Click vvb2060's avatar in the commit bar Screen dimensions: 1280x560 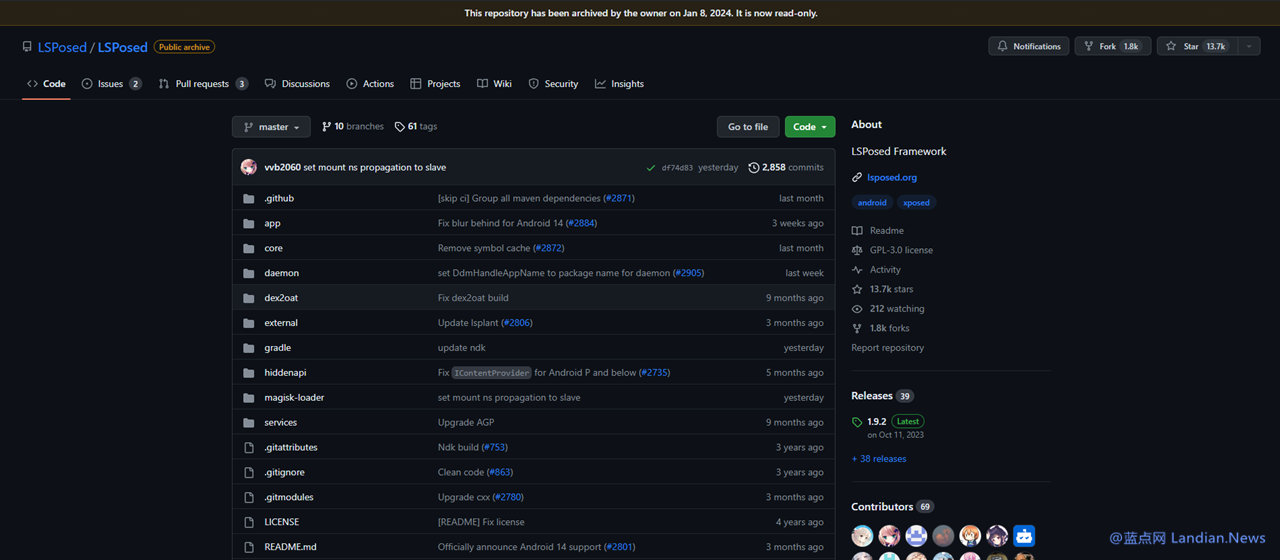(x=249, y=168)
